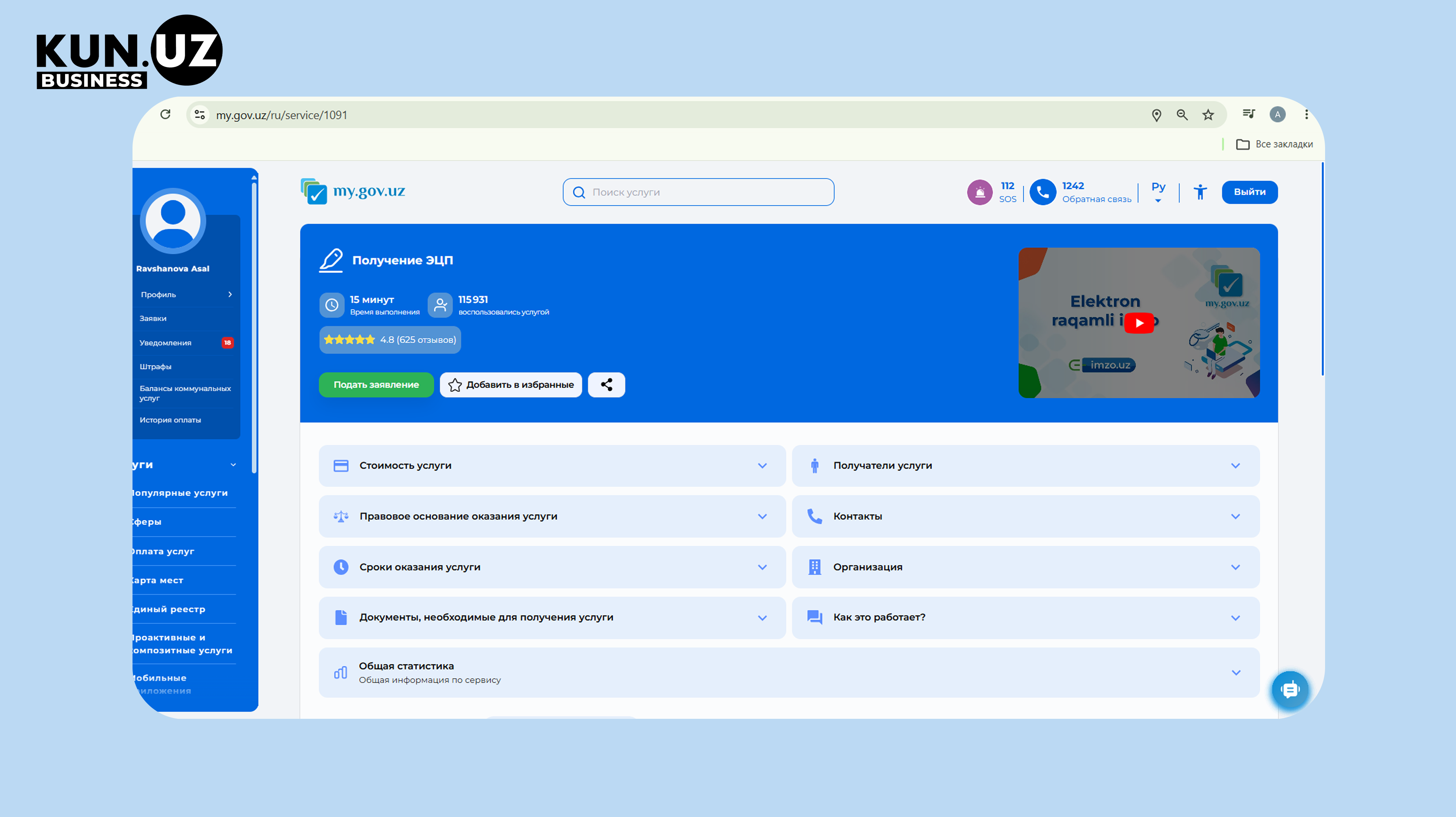Open accessibility options person icon

[x=1200, y=192]
